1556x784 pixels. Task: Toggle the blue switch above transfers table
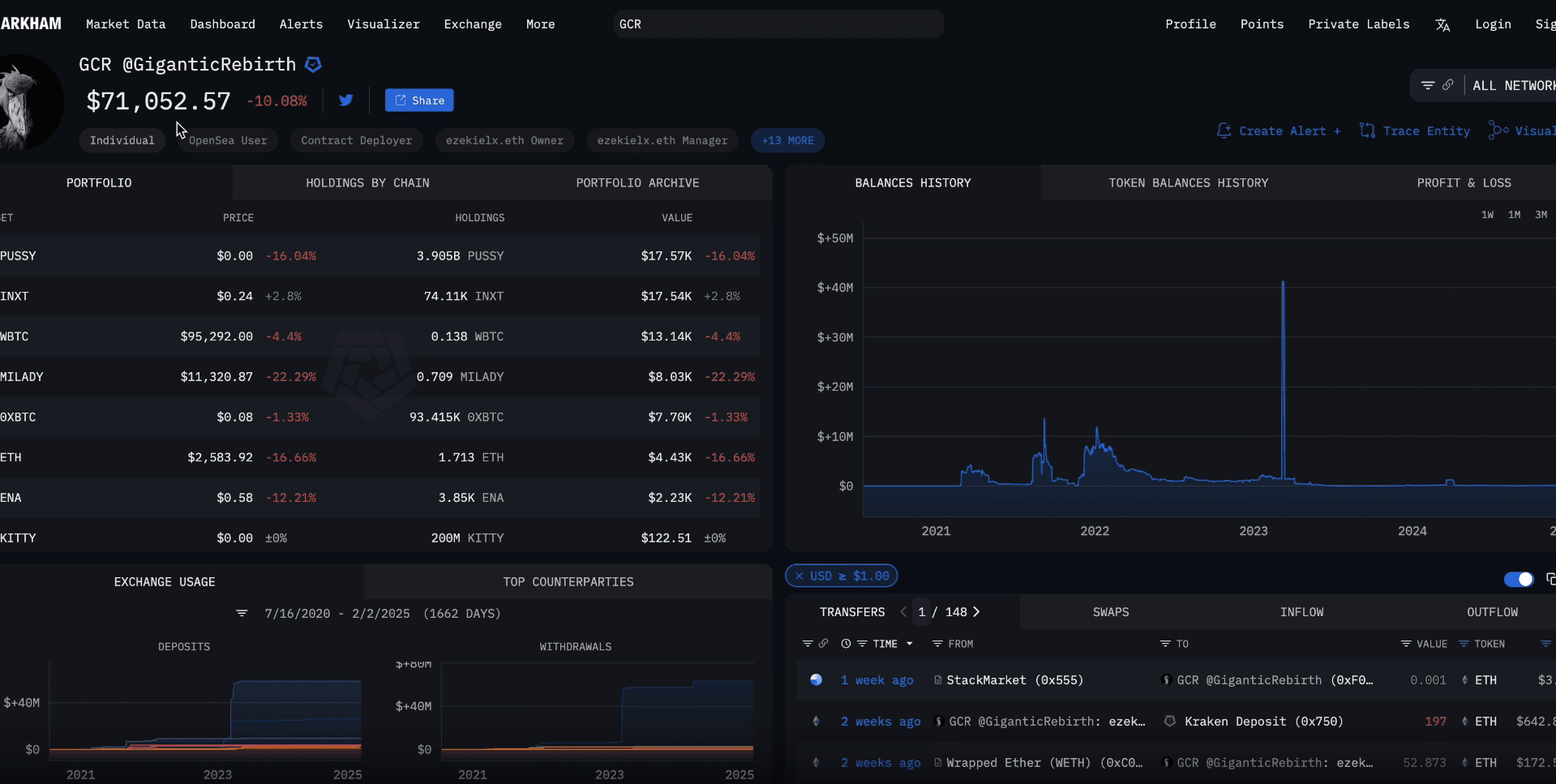point(1519,579)
